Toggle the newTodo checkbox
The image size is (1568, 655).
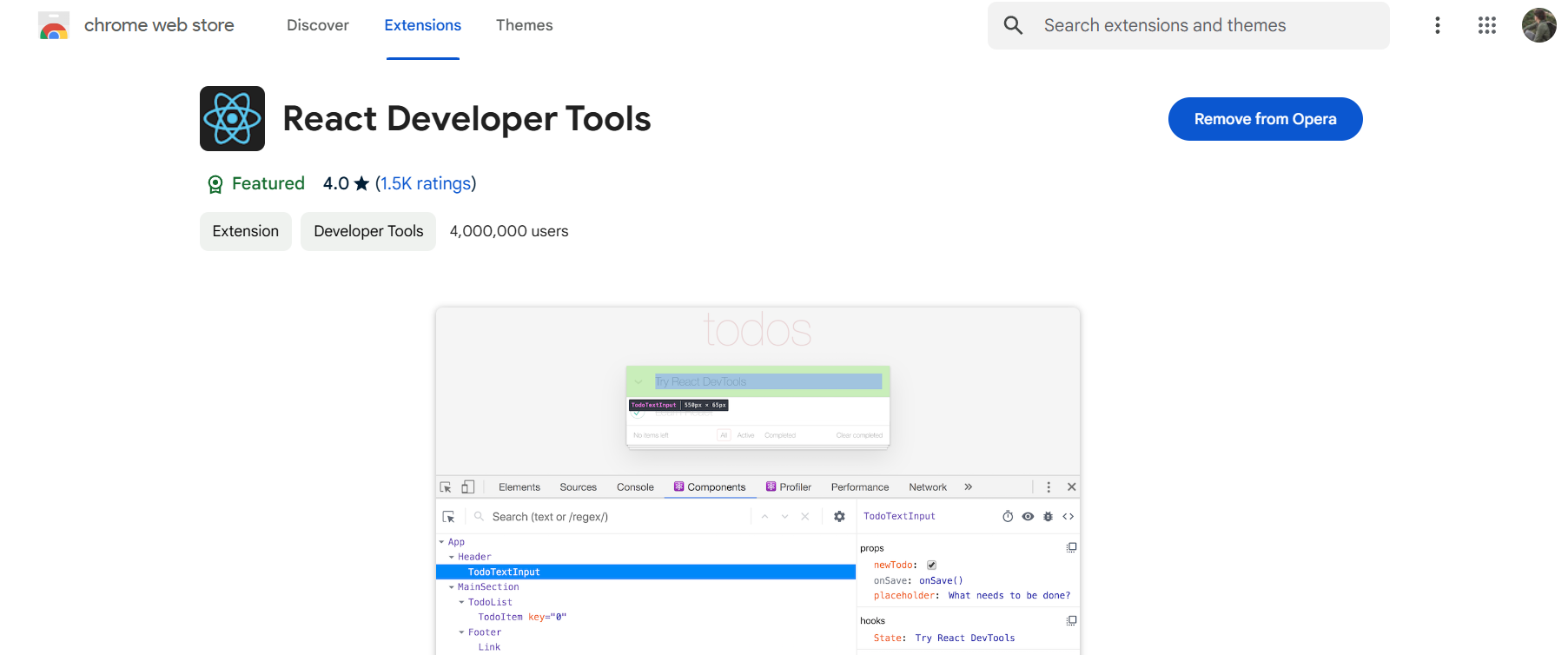pos(931,565)
